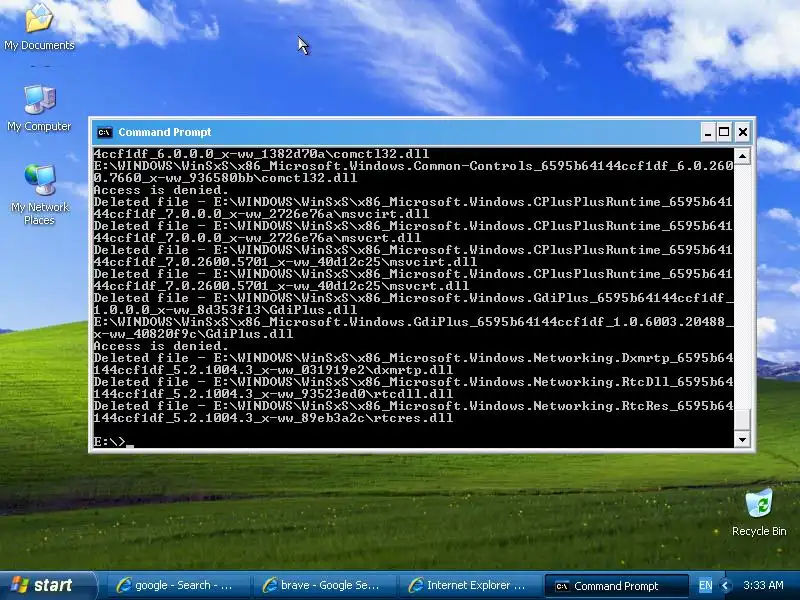Switch to the 'google - Search' taskbar window

click(177, 585)
